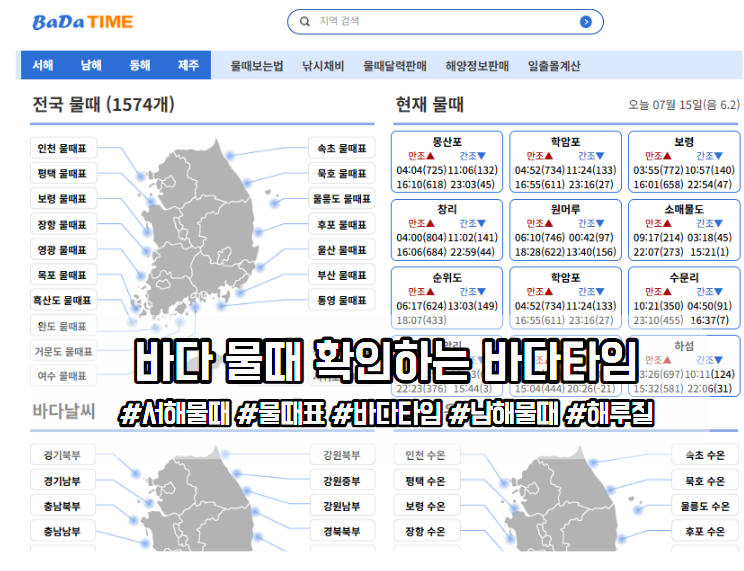Open the 낚시채비 menu item
This screenshot has width=744, height=571.
[323, 66]
